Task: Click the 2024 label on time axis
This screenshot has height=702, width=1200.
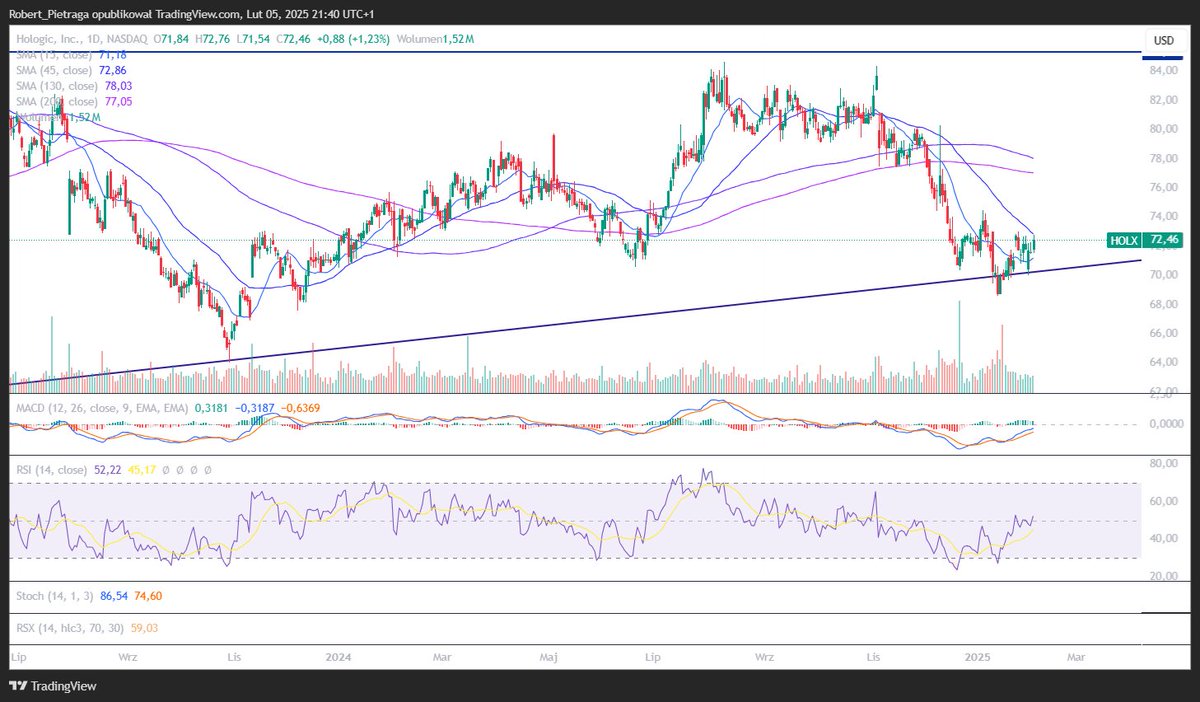Action: coord(340,657)
